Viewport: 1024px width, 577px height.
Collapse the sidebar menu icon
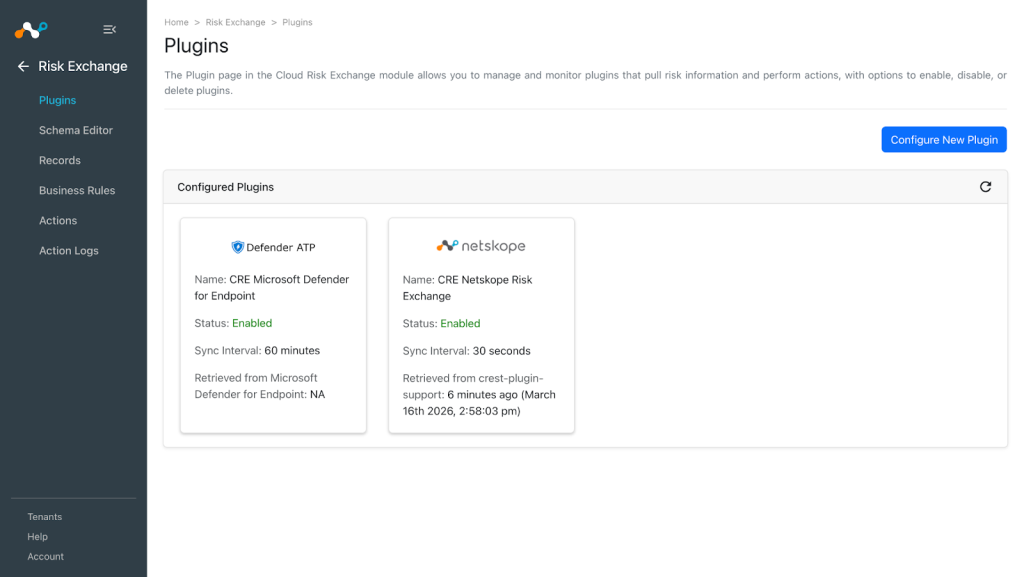pos(110,29)
